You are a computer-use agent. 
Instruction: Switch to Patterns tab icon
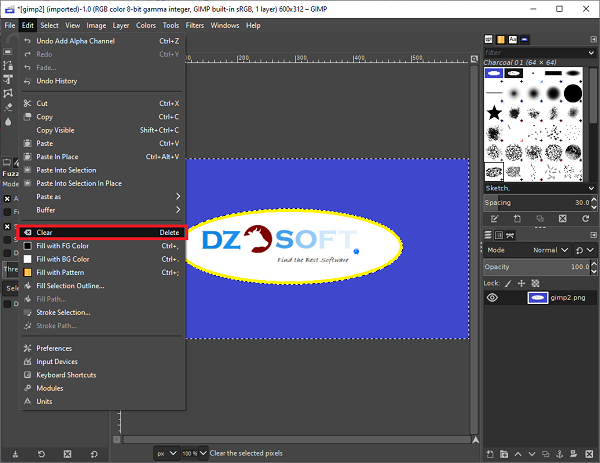click(x=501, y=39)
